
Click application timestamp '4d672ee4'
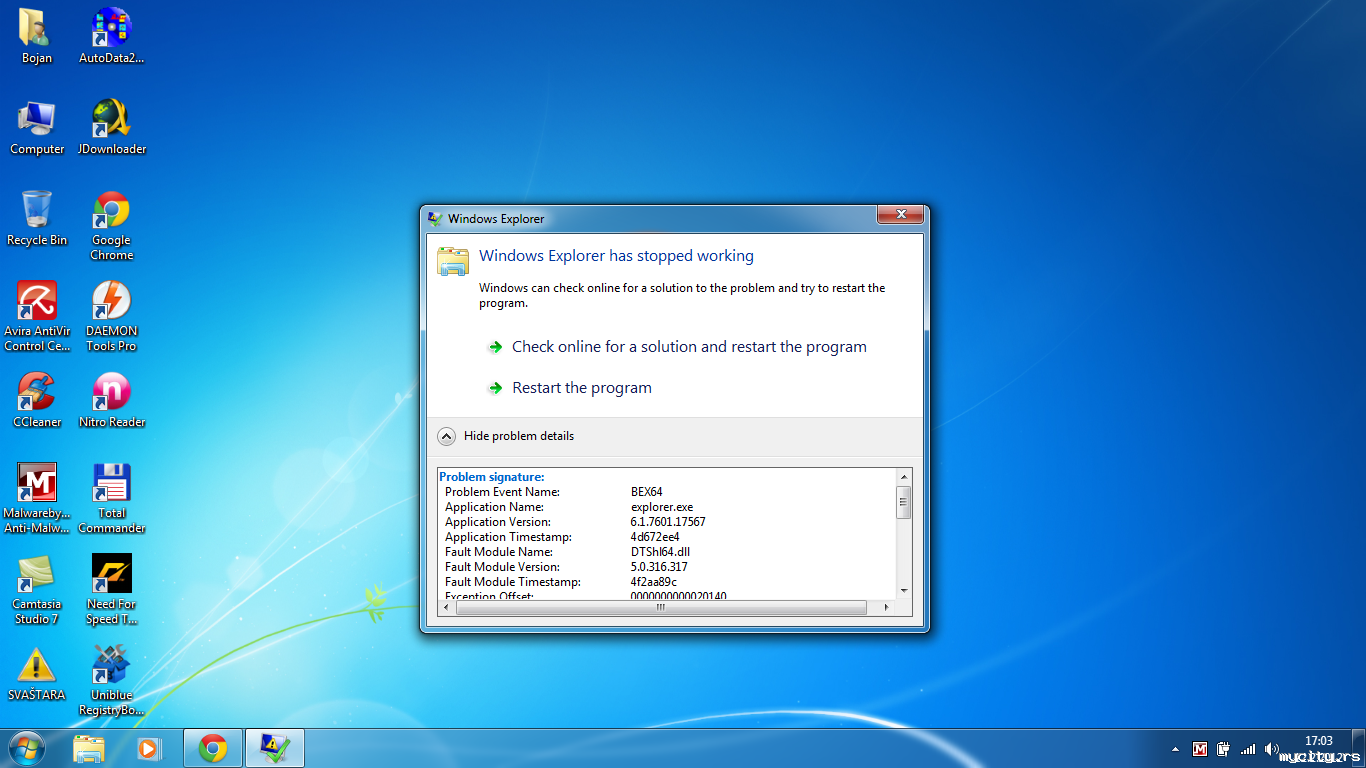click(655, 537)
